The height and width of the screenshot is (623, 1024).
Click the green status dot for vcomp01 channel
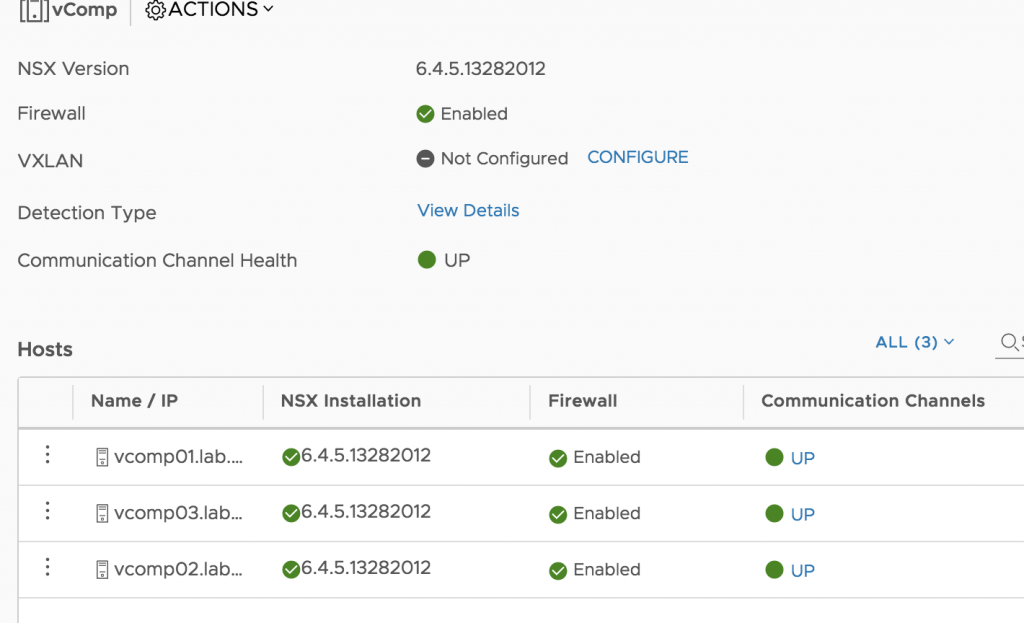[x=774, y=457]
